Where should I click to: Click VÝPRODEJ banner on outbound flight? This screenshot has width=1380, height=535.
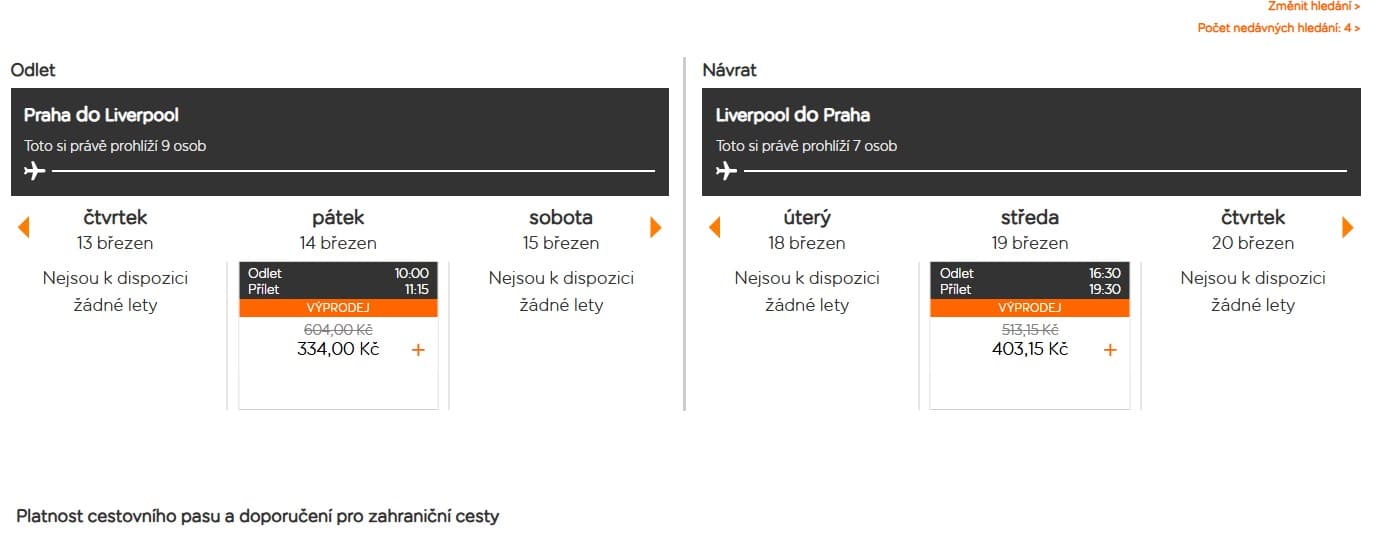click(338, 308)
